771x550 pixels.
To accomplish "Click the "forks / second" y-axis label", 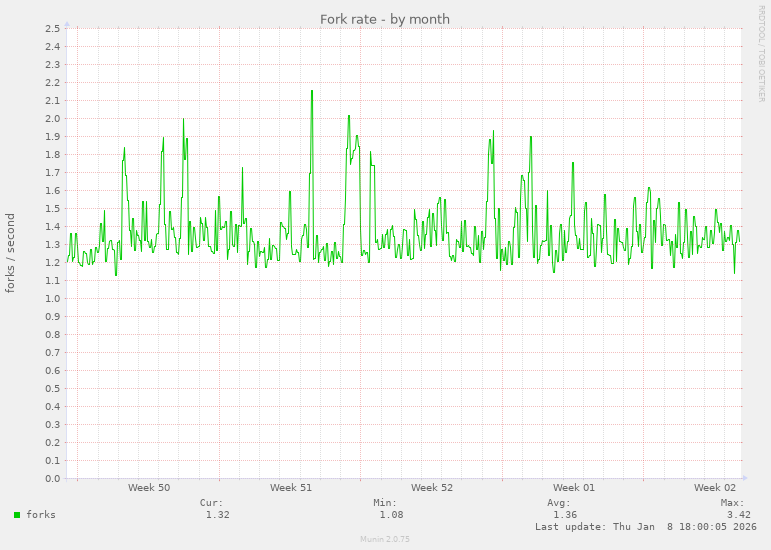I will coord(11,253).
